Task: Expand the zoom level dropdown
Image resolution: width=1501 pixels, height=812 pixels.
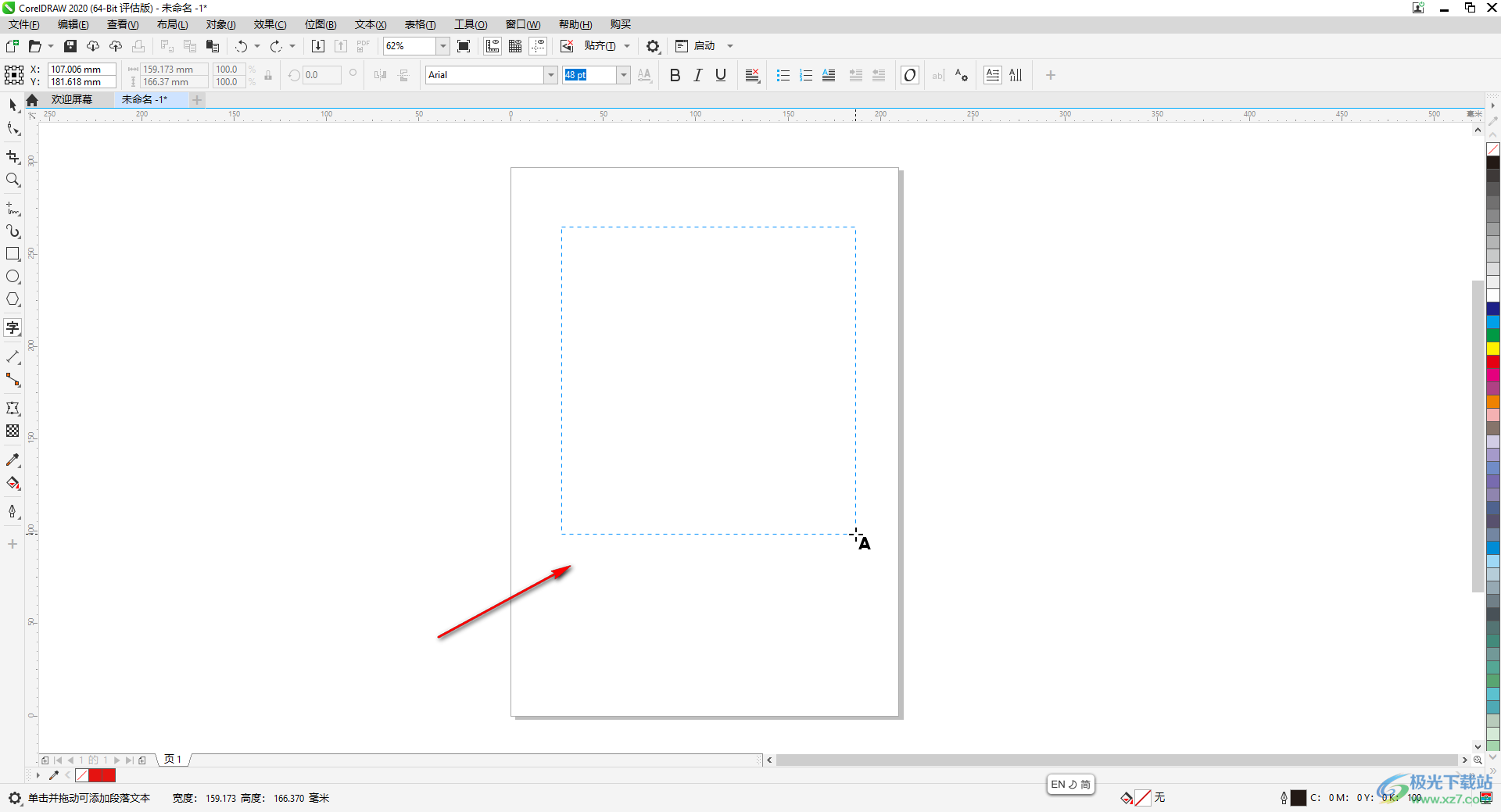Action: (x=442, y=46)
